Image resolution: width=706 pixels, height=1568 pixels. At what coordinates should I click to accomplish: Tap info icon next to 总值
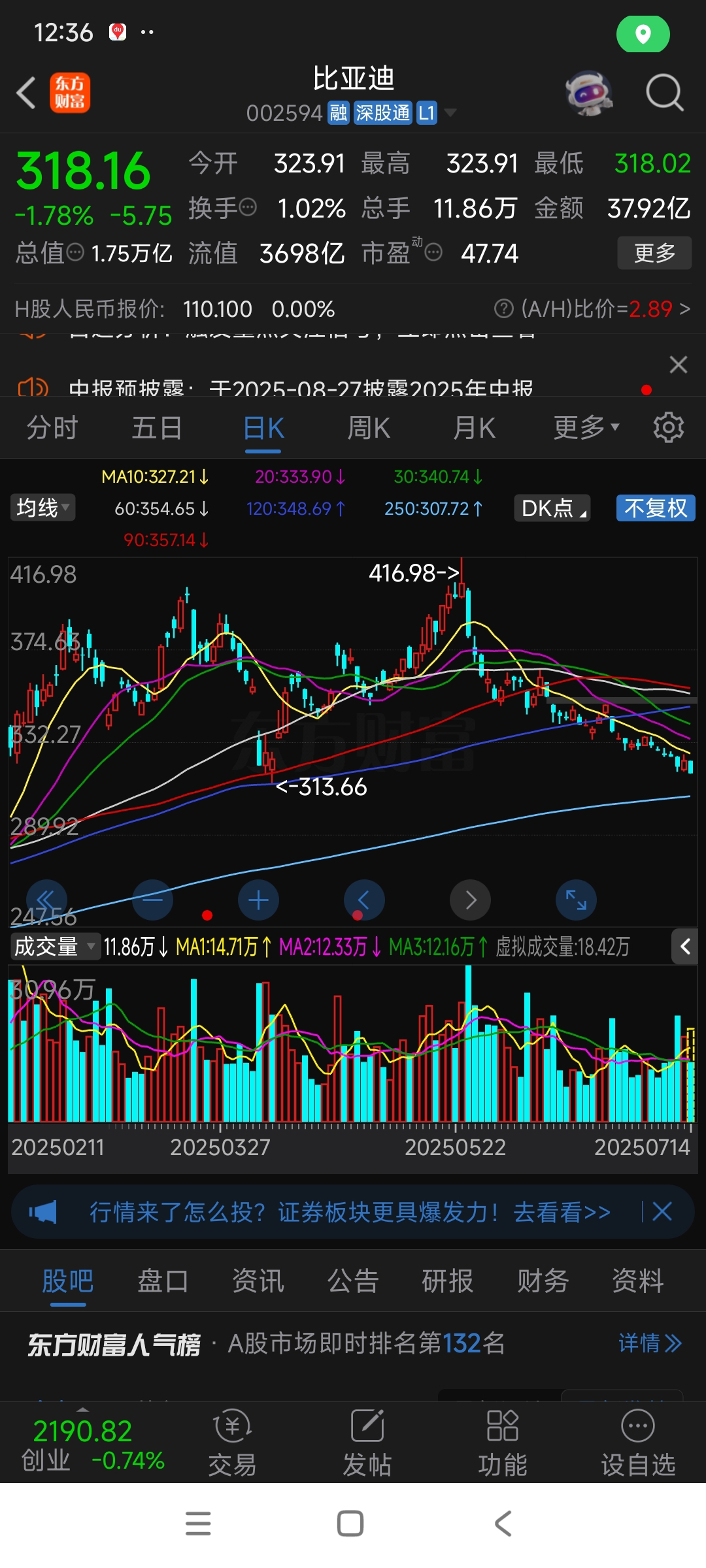tap(75, 252)
